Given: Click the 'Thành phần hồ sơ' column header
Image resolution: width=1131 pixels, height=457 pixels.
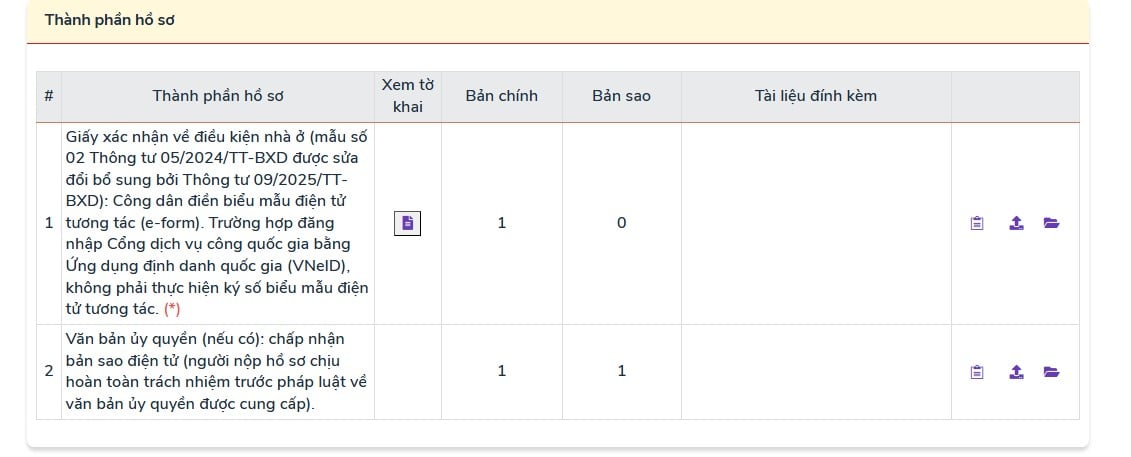Looking at the screenshot, I should [218, 96].
